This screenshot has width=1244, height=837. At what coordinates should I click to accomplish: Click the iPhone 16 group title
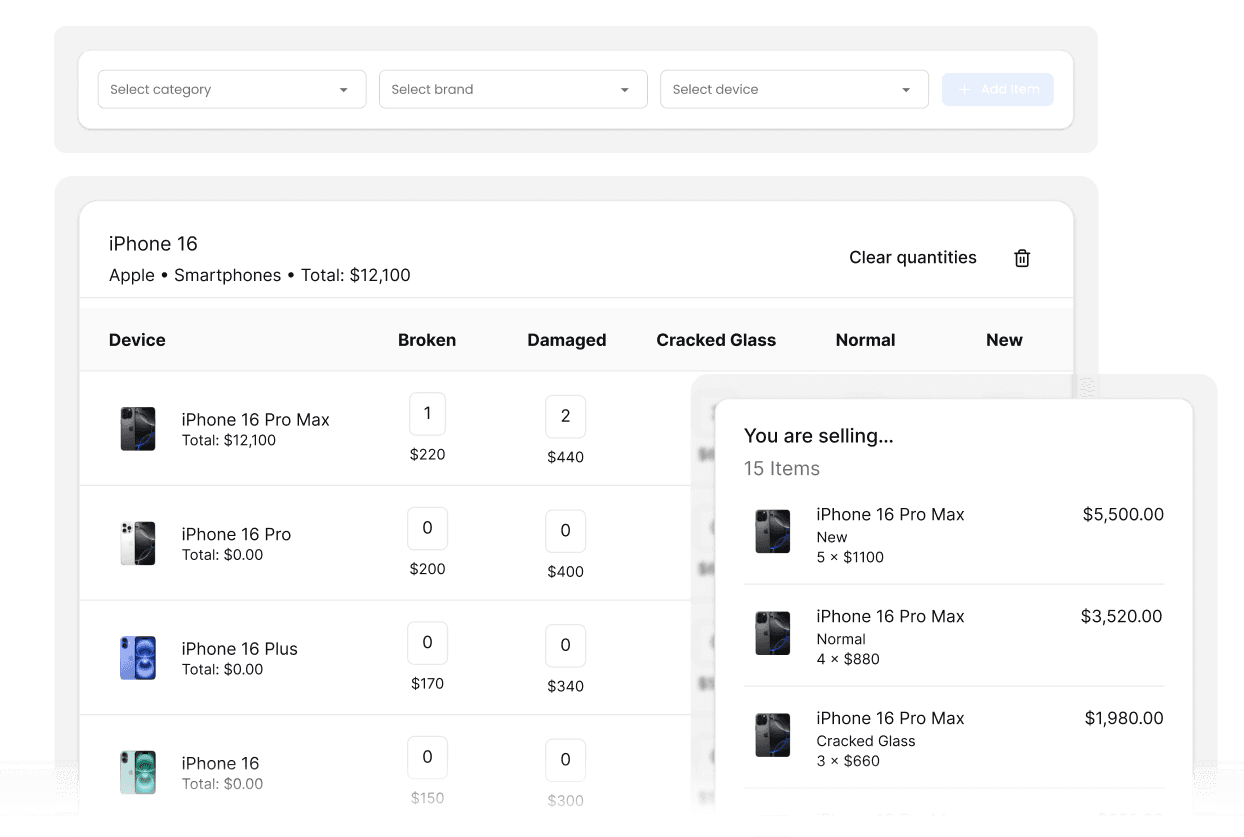click(153, 244)
